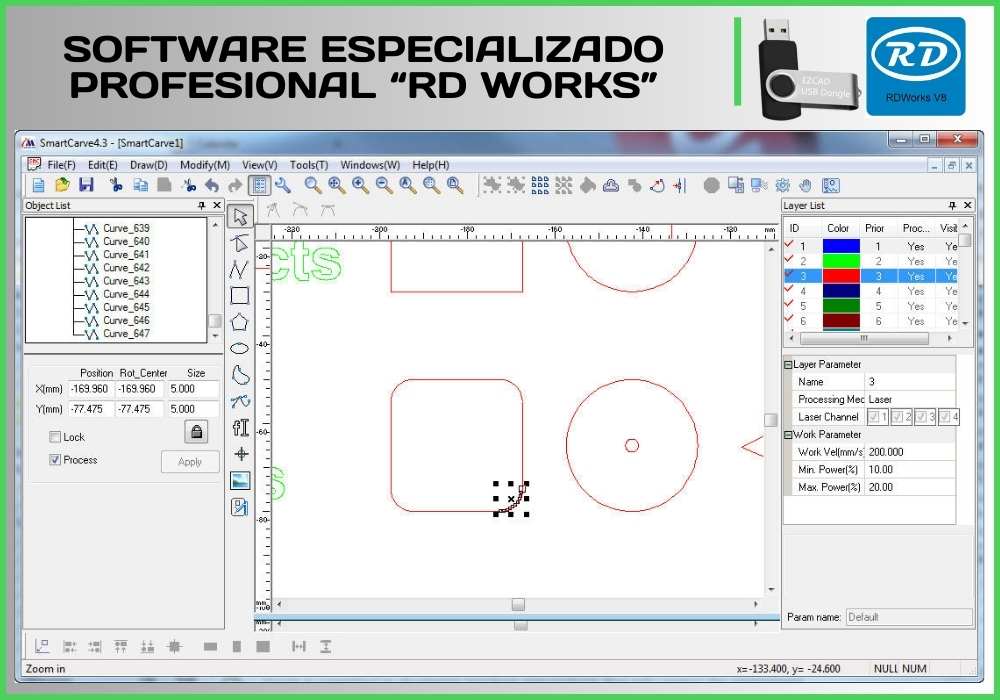Screen dimensions: 1000x700
Task: Click the Redo arrow icon
Action: pos(235,186)
